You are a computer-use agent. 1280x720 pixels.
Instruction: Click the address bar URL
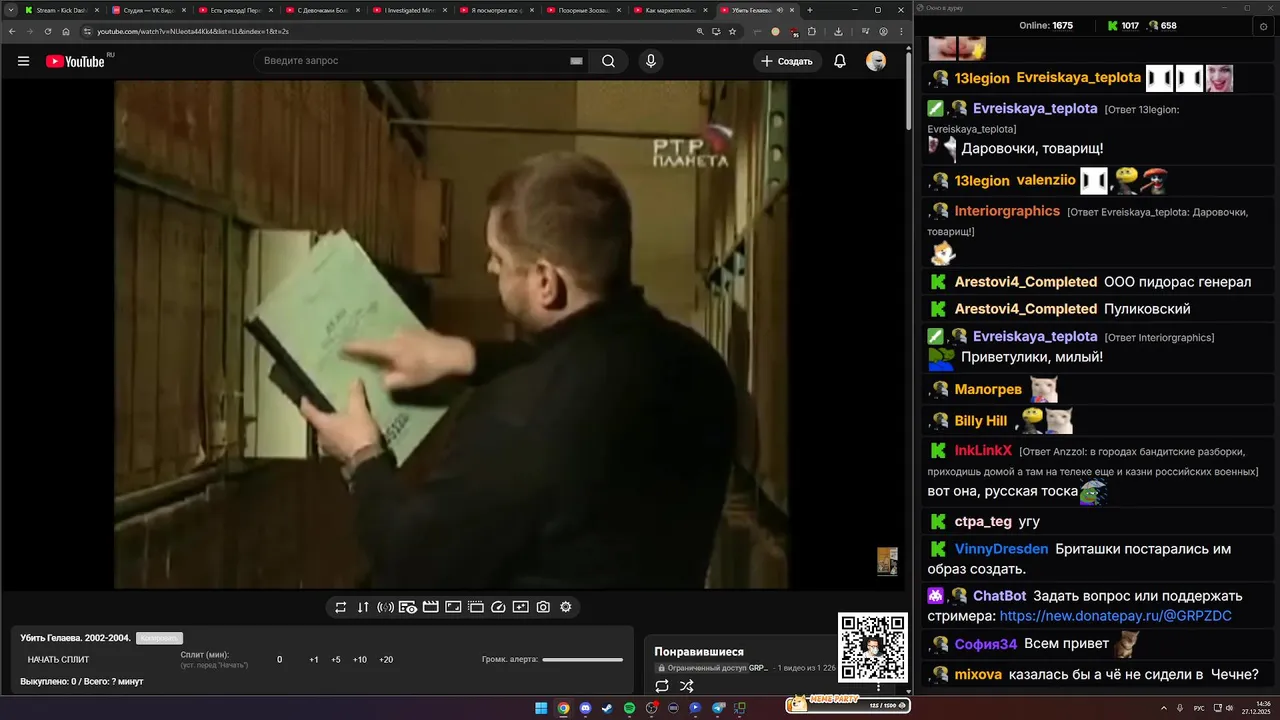click(192, 31)
